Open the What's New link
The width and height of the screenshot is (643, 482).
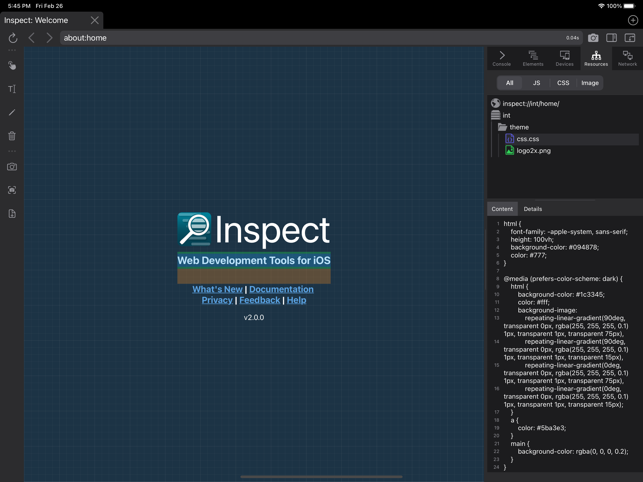tap(217, 289)
